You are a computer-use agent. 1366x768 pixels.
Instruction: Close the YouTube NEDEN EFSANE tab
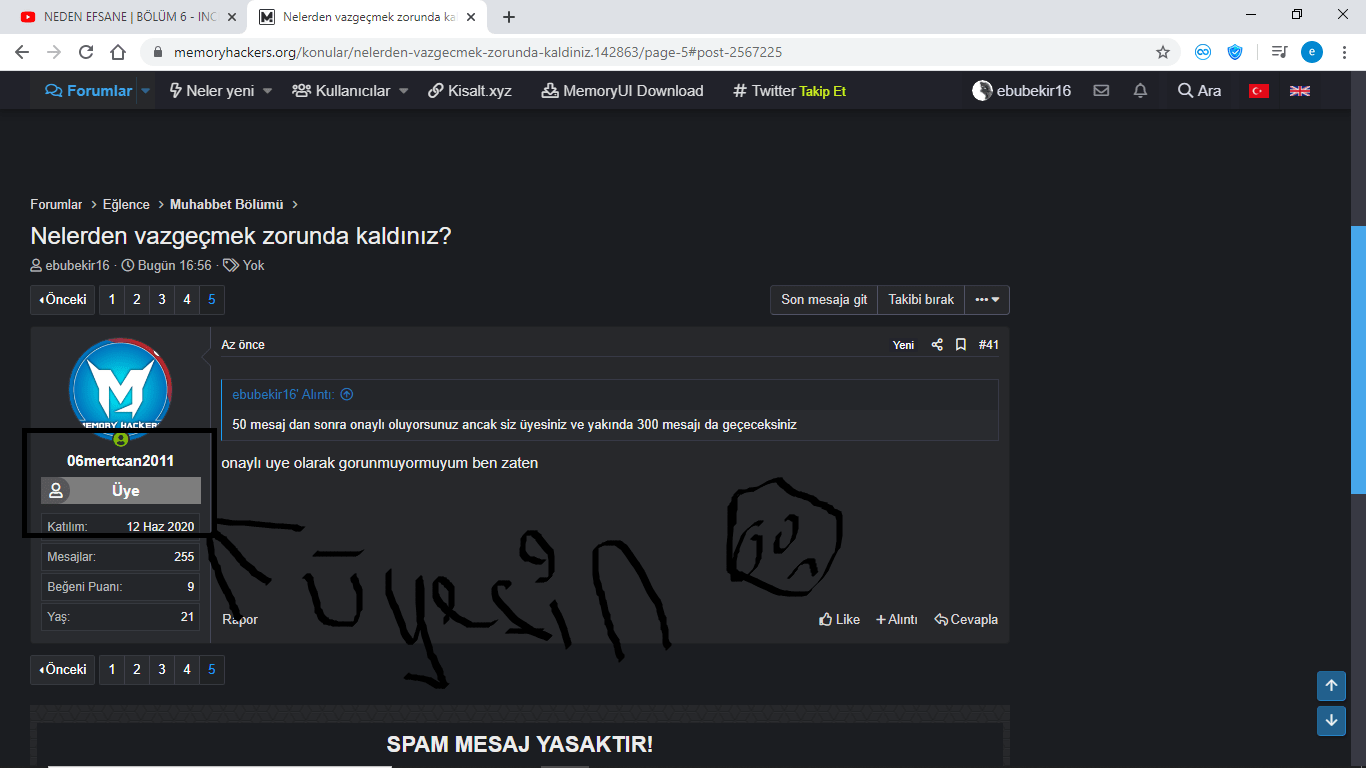(232, 17)
